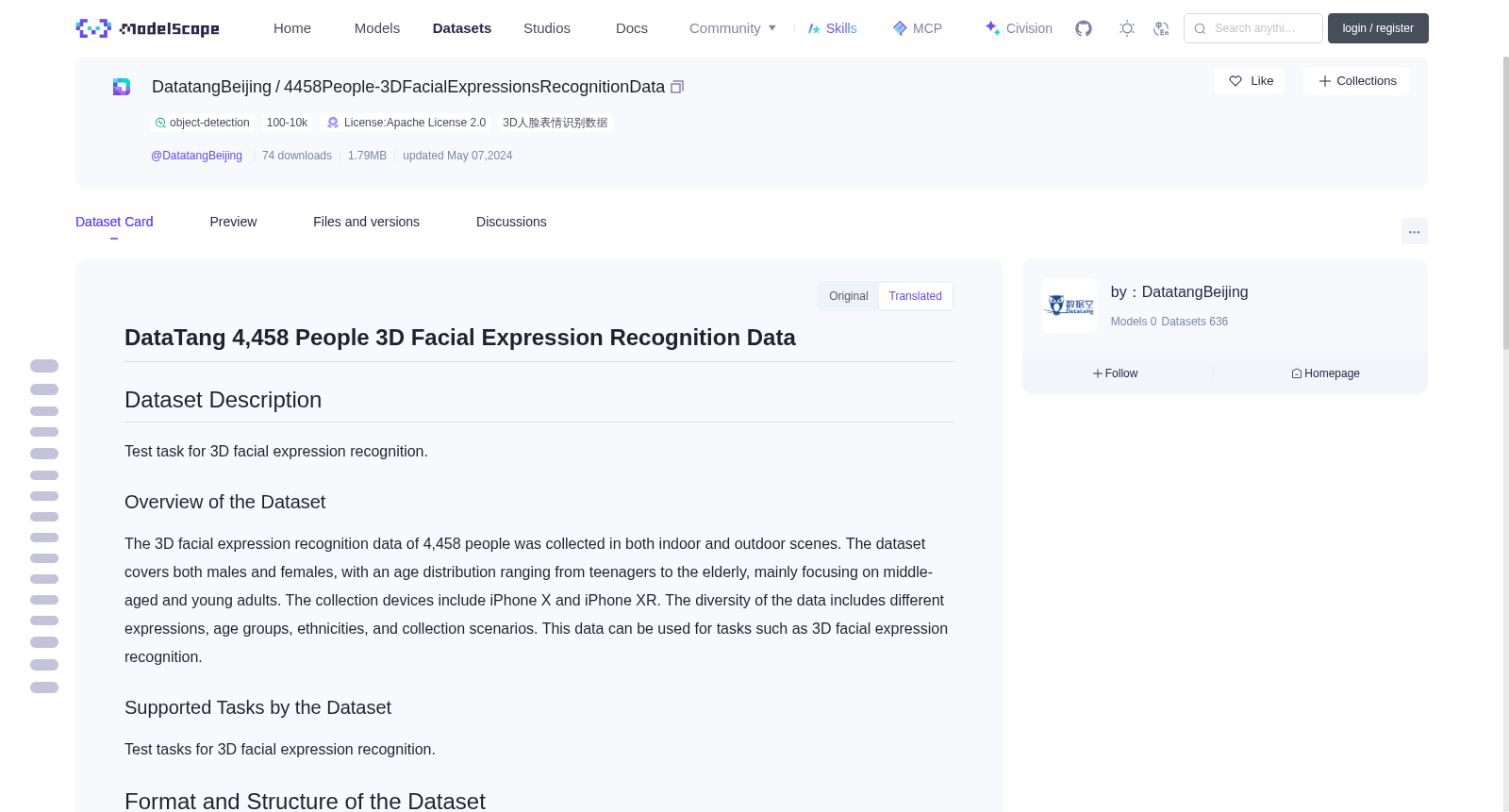The width and height of the screenshot is (1509, 812).
Task: Switch description to Original language
Action: click(x=848, y=296)
